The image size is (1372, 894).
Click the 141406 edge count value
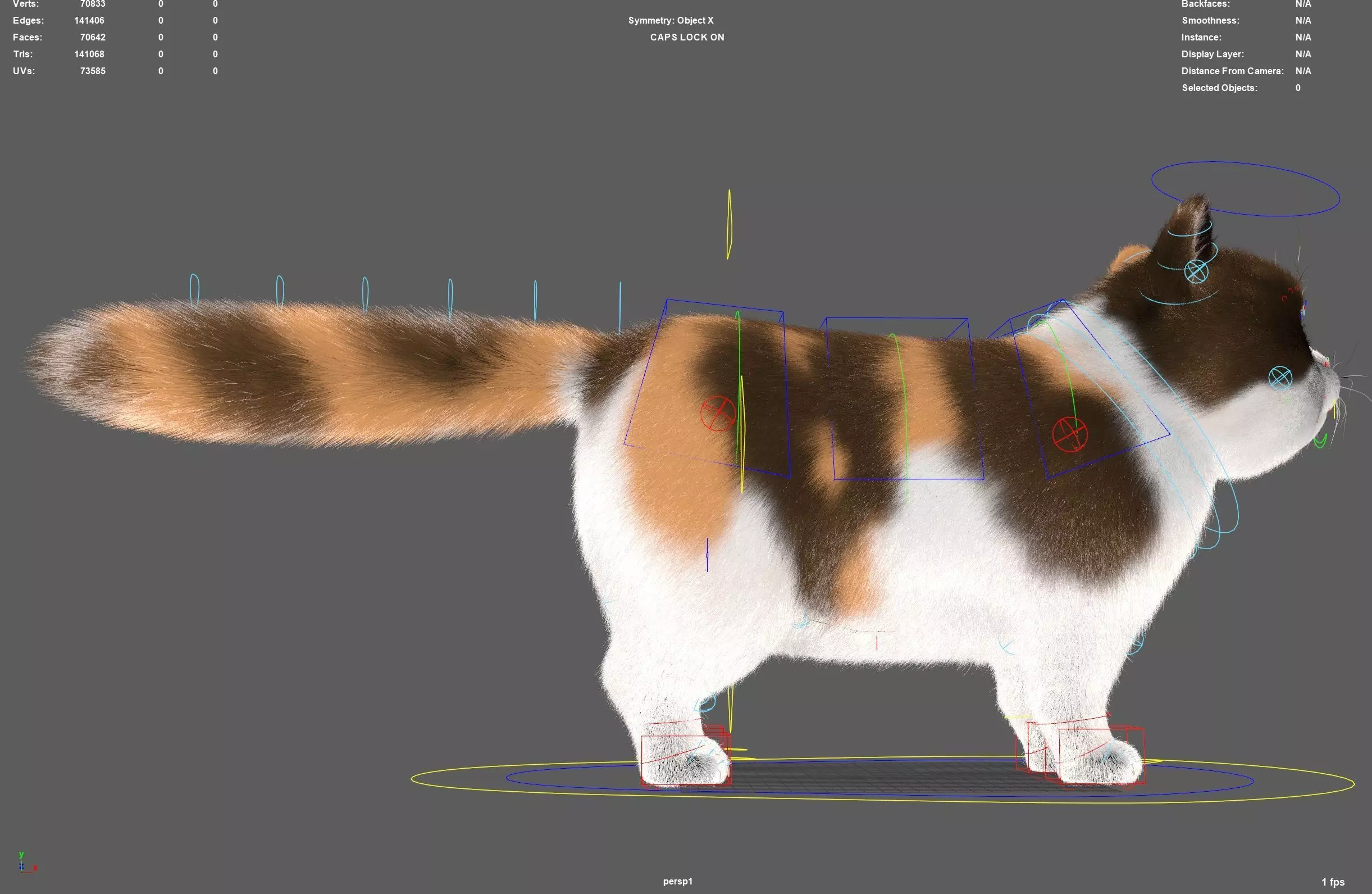point(89,20)
